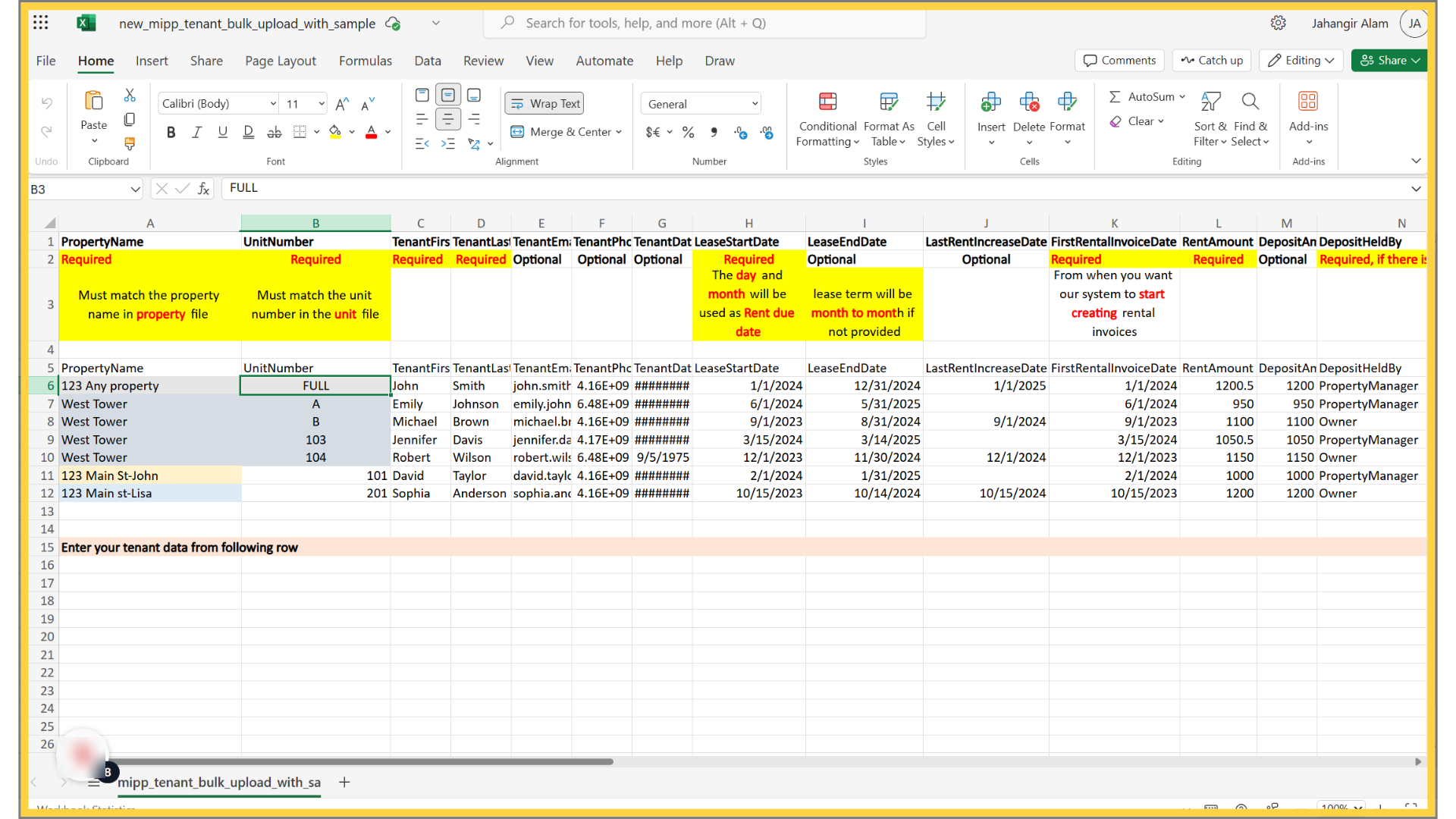
Task: Expand AutoSum options arrow
Action: (x=1182, y=97)
